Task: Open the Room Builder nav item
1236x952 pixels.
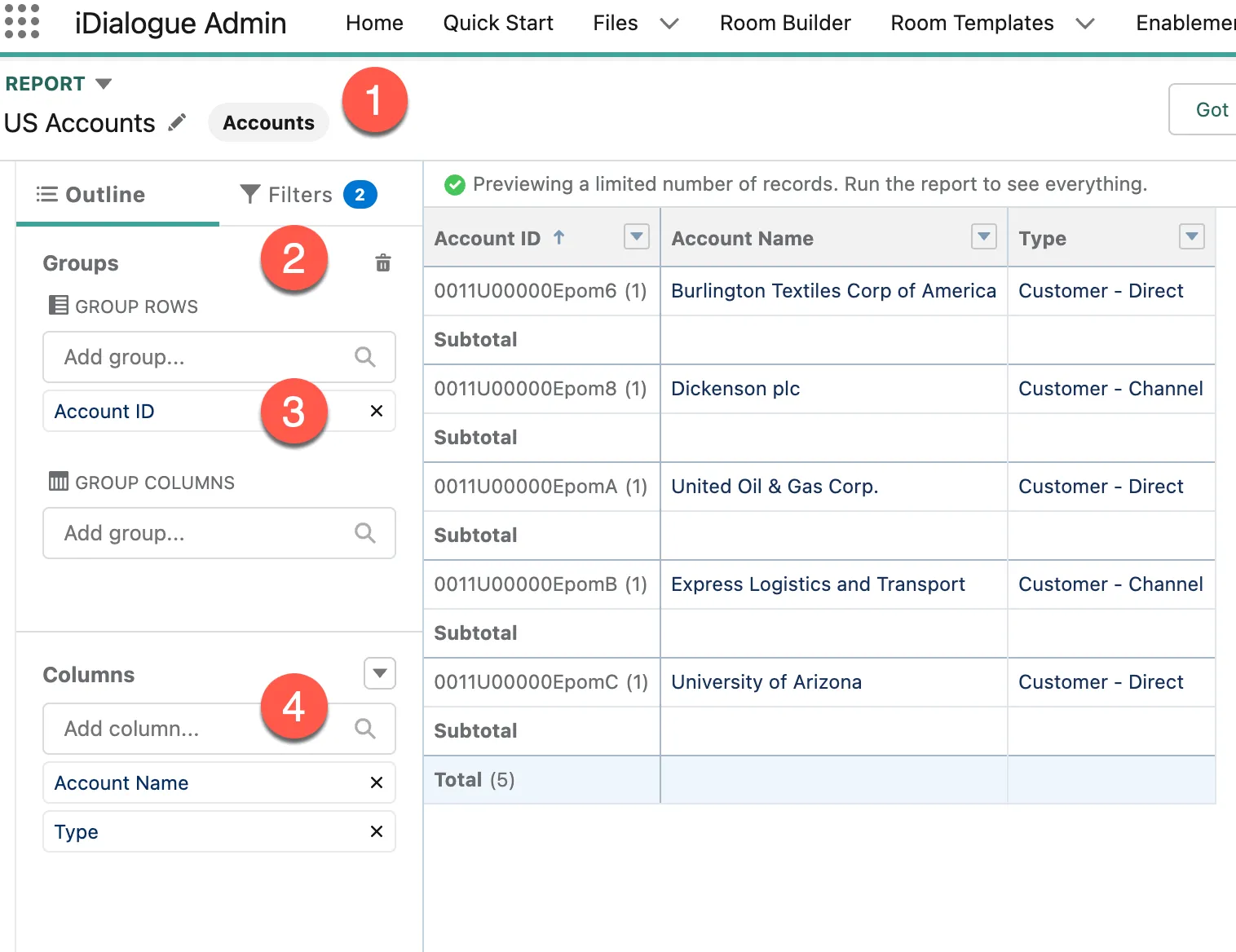Action: pos(785,23)
